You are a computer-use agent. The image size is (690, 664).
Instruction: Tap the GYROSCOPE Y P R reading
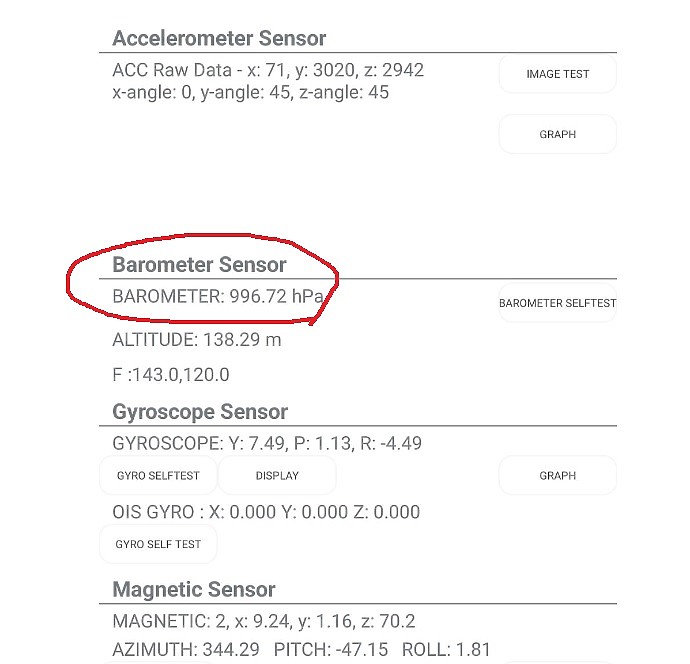267,444
